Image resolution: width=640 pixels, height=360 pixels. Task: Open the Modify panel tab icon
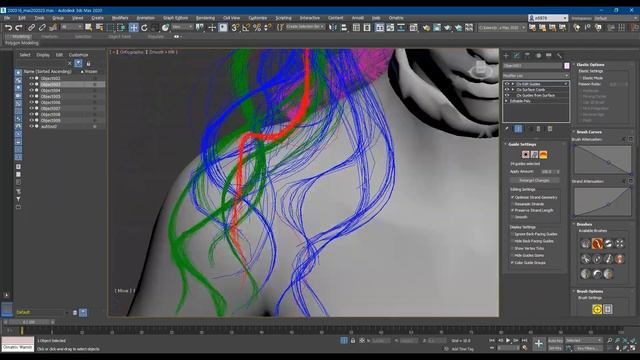[x=517, y=56]
